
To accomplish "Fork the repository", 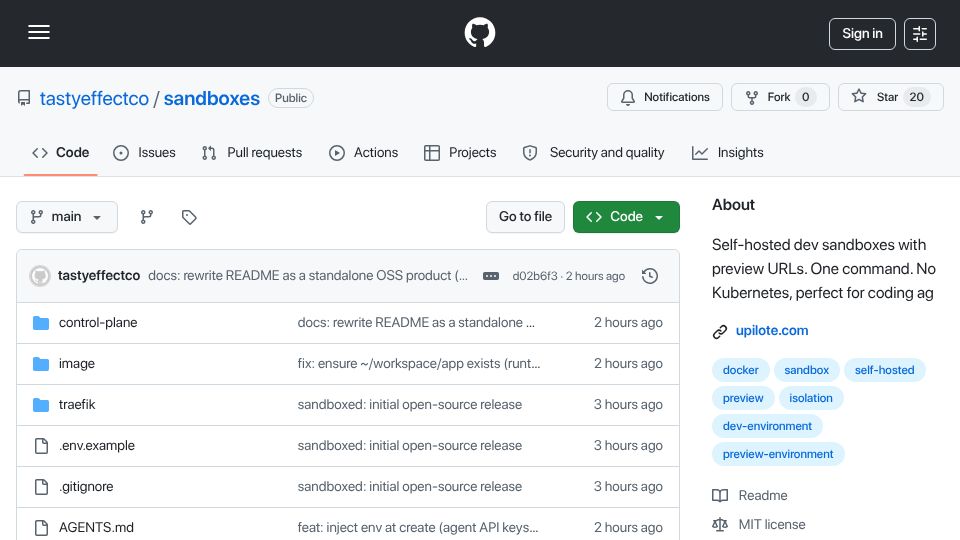I will tap(780, 97).
